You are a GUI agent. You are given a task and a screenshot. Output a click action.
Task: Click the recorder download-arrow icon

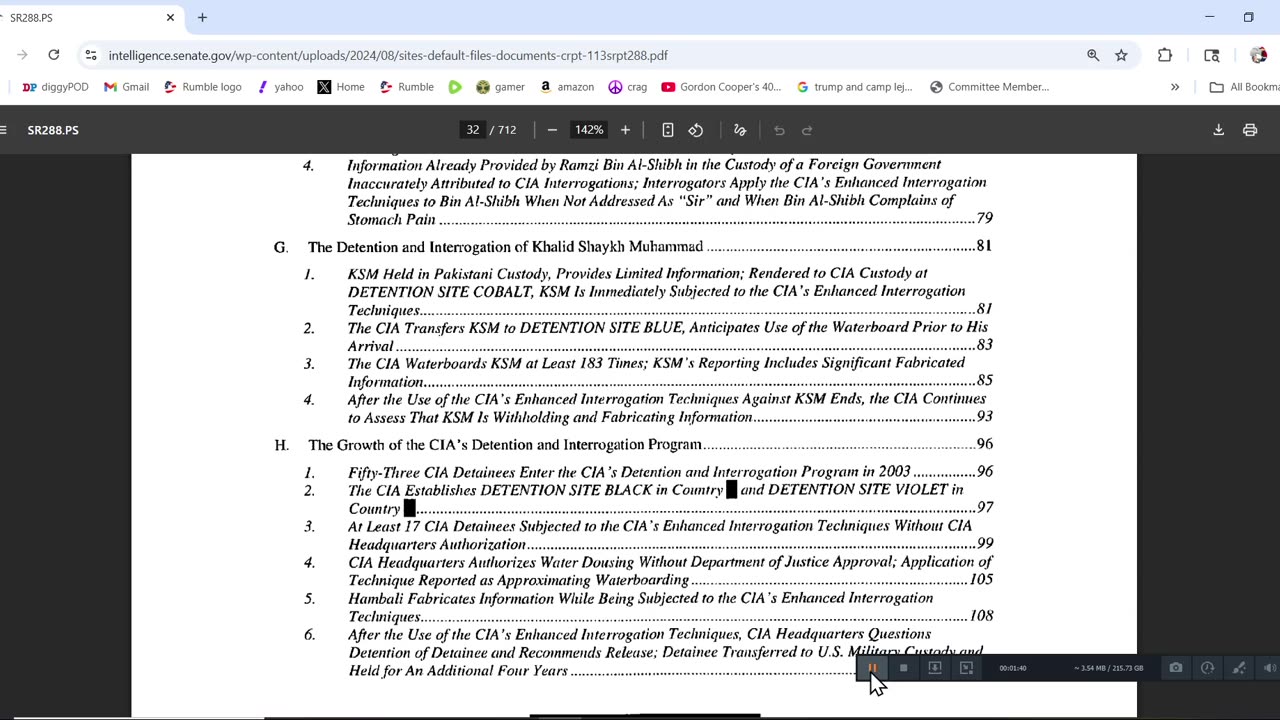pos(935,668)
